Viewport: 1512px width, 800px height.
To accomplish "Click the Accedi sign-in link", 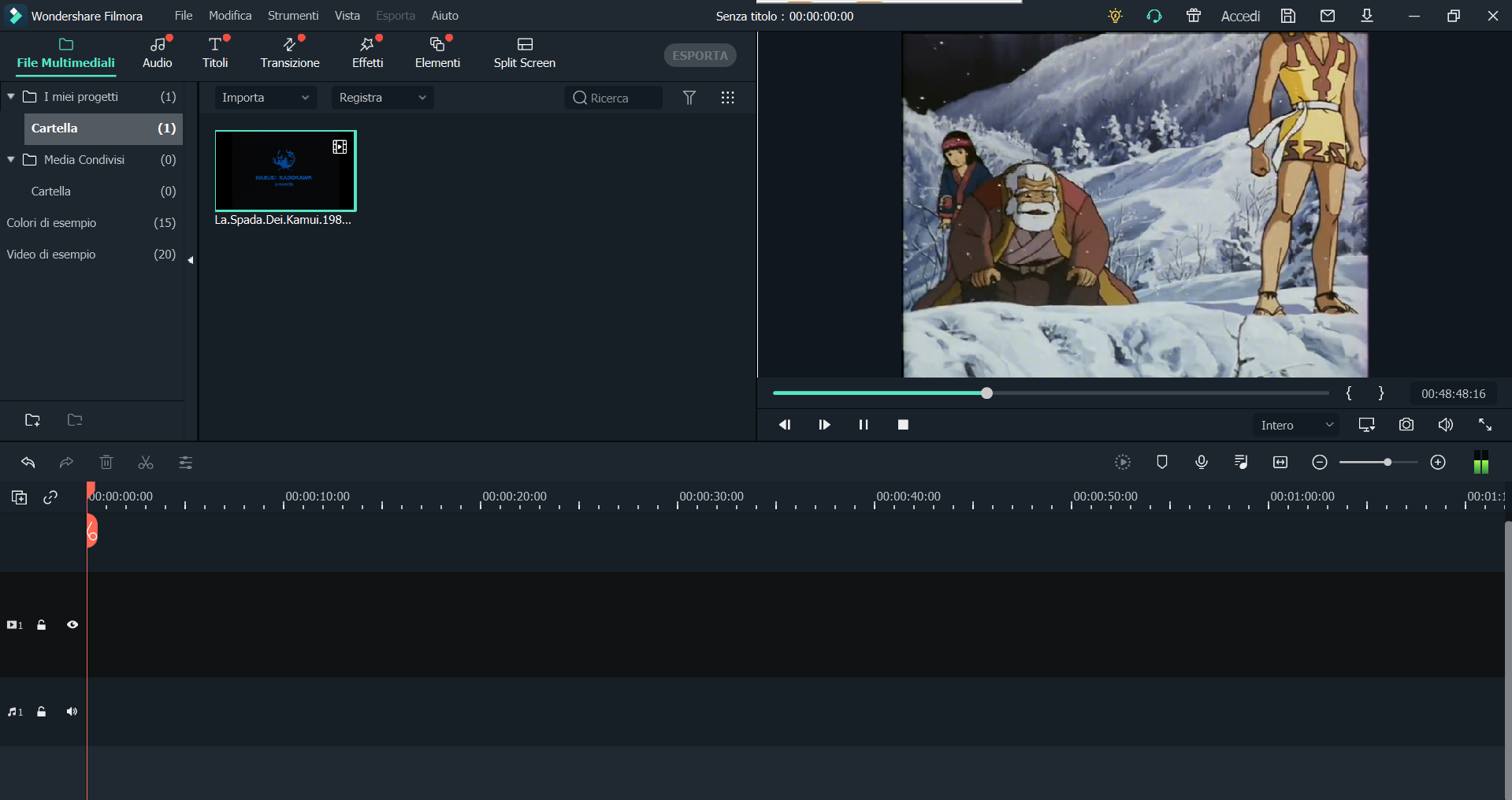I will 1240,16.
